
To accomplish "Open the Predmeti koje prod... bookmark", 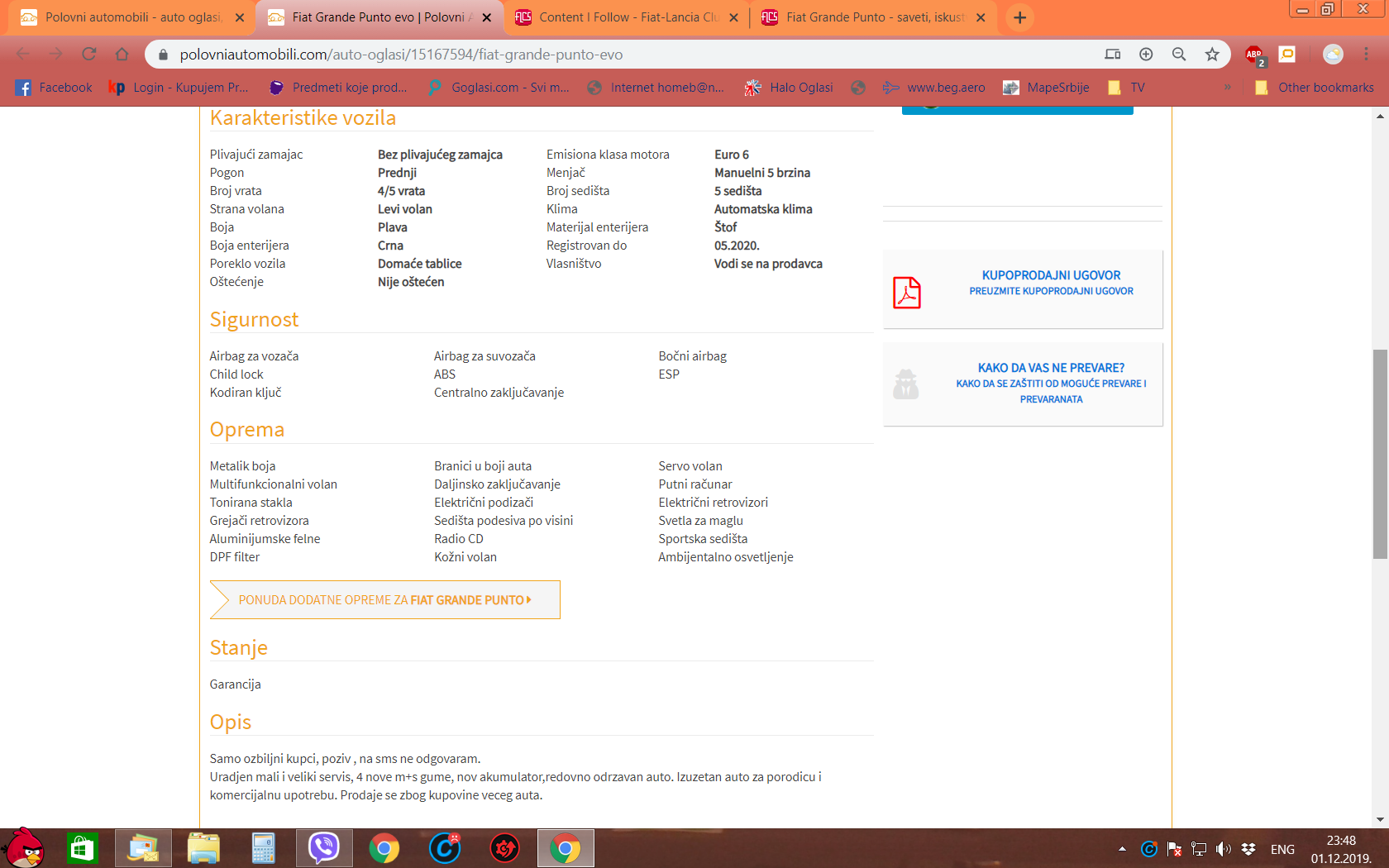I will coord(339,87).
